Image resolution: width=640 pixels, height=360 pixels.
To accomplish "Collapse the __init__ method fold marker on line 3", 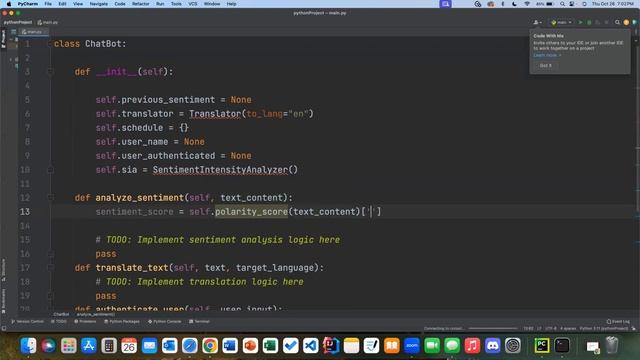I will pos(51,72).
